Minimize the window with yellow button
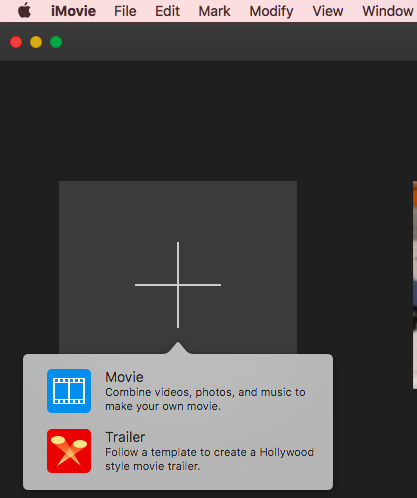 (36, 42)
